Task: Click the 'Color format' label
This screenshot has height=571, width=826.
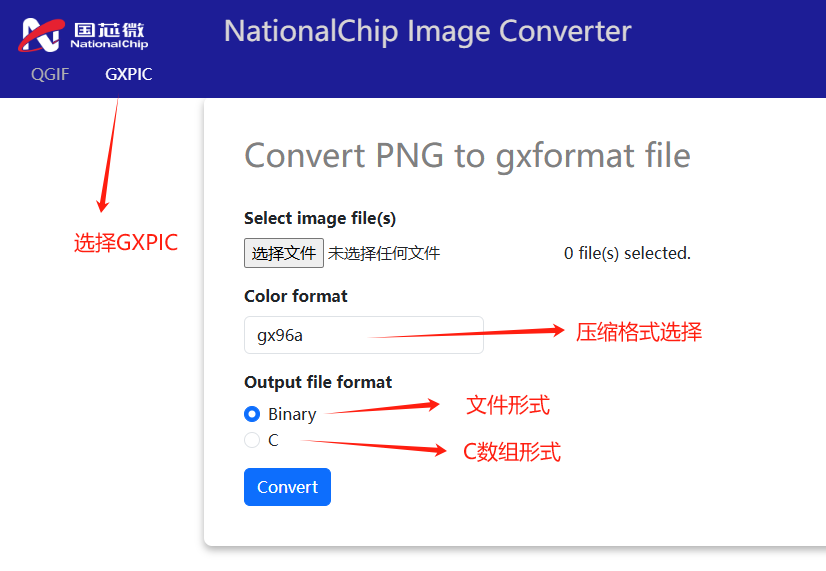Action: tap(296, 296)
